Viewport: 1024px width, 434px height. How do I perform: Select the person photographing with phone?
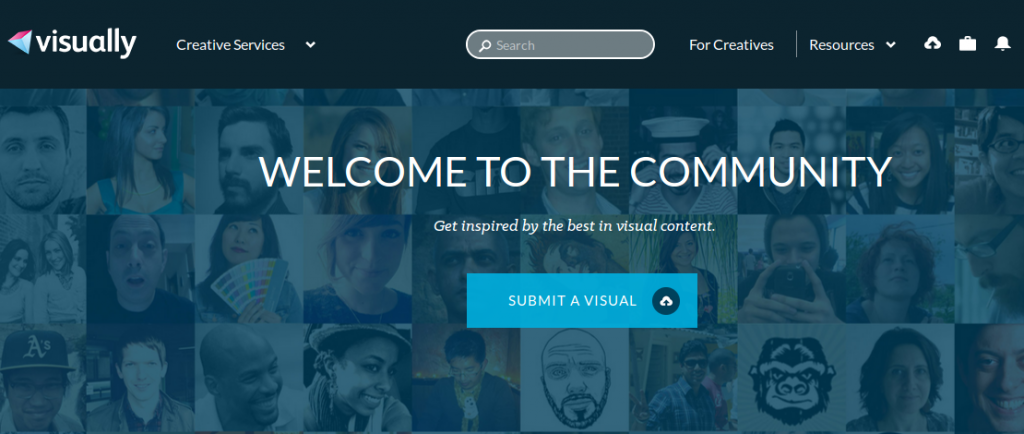(x=792, y=270)
